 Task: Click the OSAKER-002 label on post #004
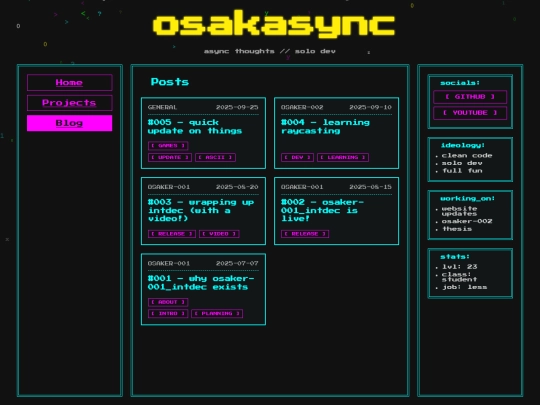click(x=302, y=107)
